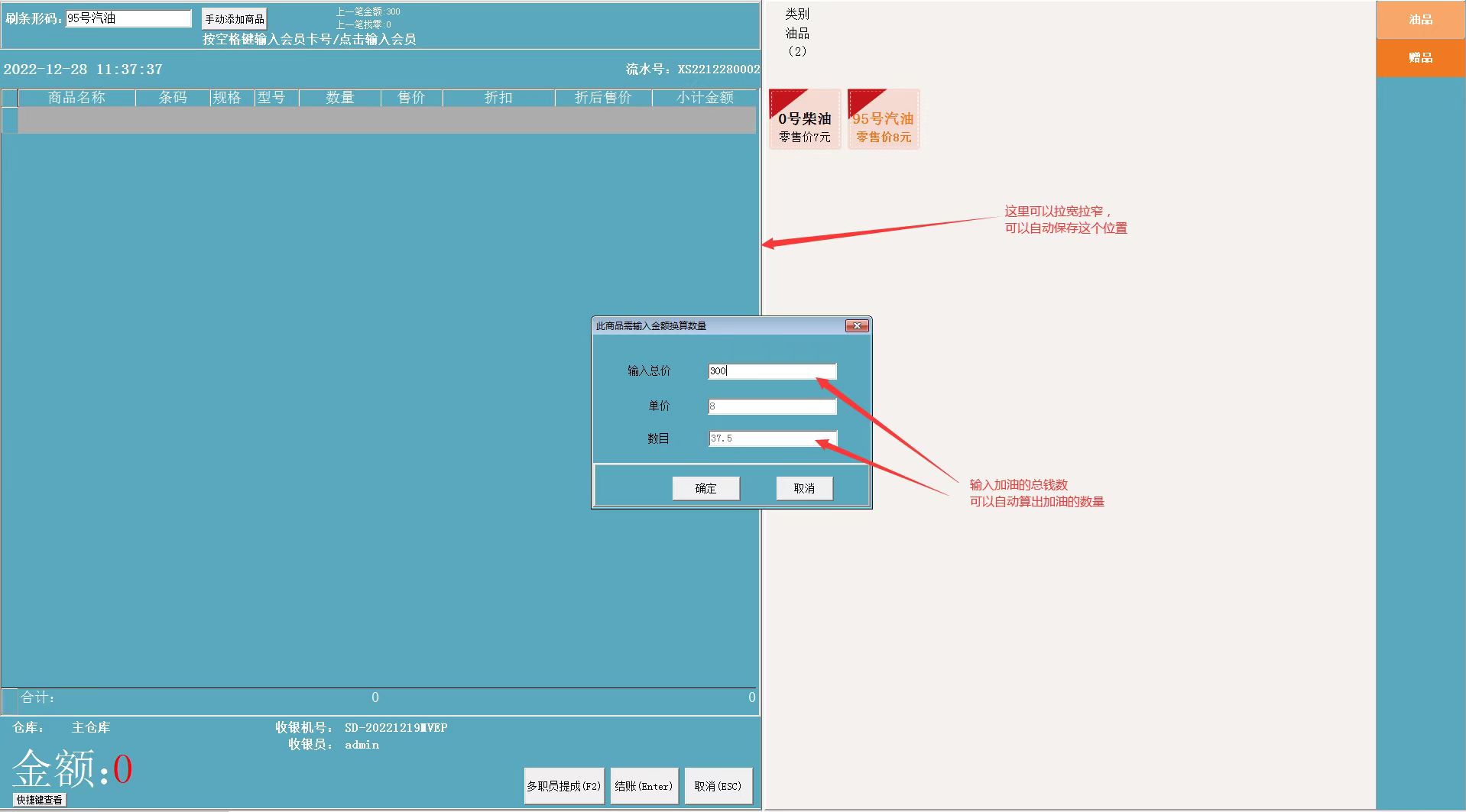1466x812 pixels.
Task: Switch to the 油品 category tab
Action: point(1420,20)
